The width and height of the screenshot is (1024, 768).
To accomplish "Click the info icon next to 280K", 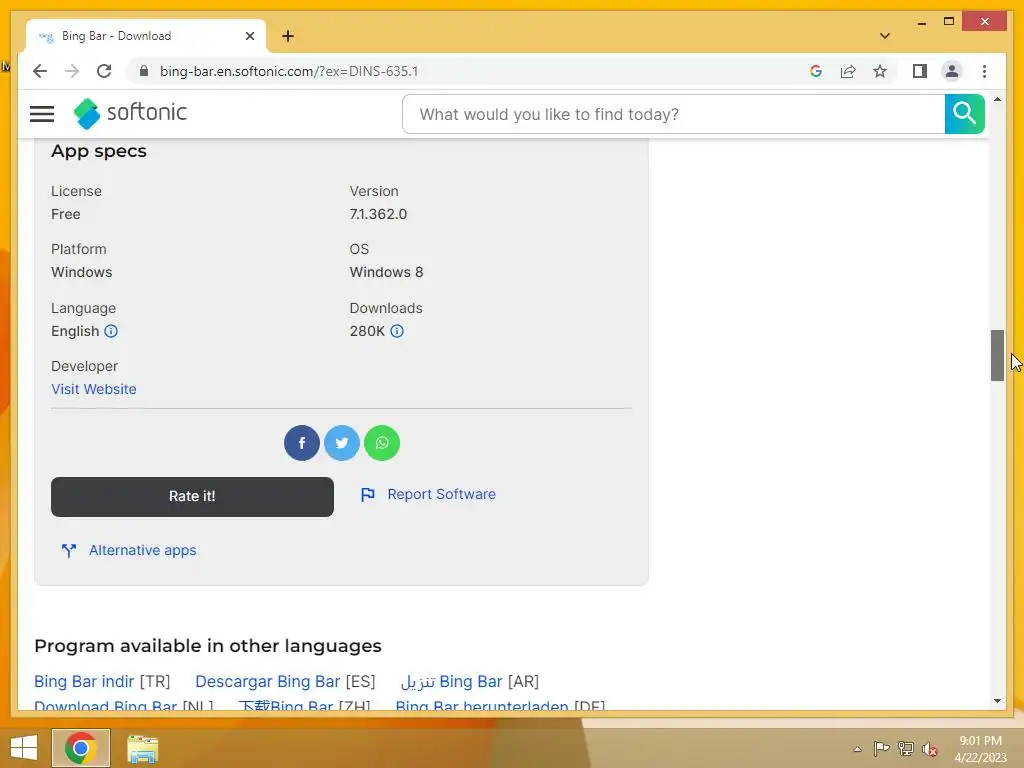I will point(396,331).
